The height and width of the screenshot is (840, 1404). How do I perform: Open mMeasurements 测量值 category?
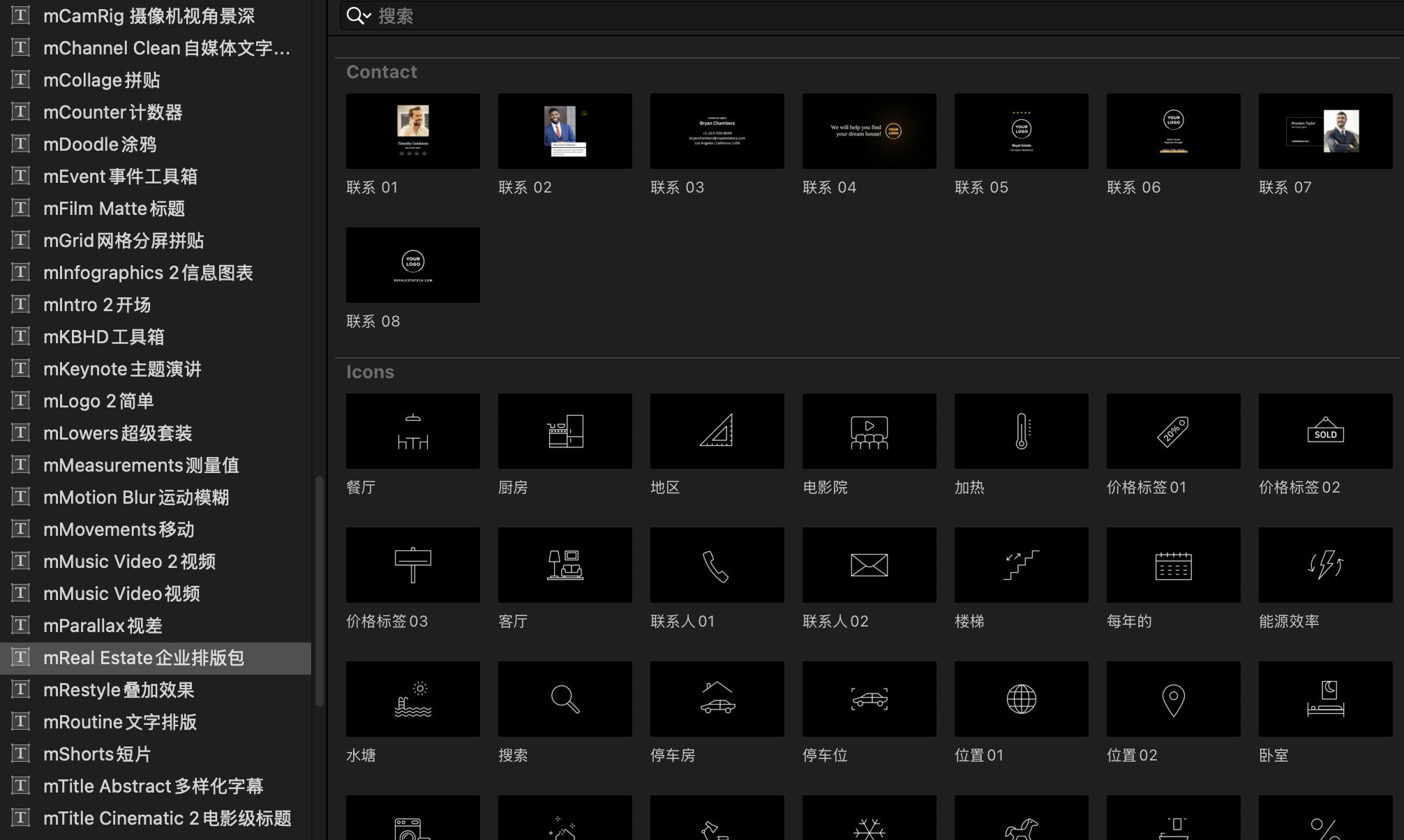click(156, 465)
